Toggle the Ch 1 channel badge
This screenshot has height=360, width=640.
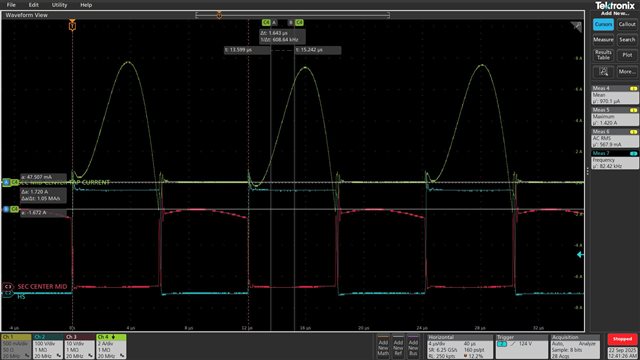[16, 347]
